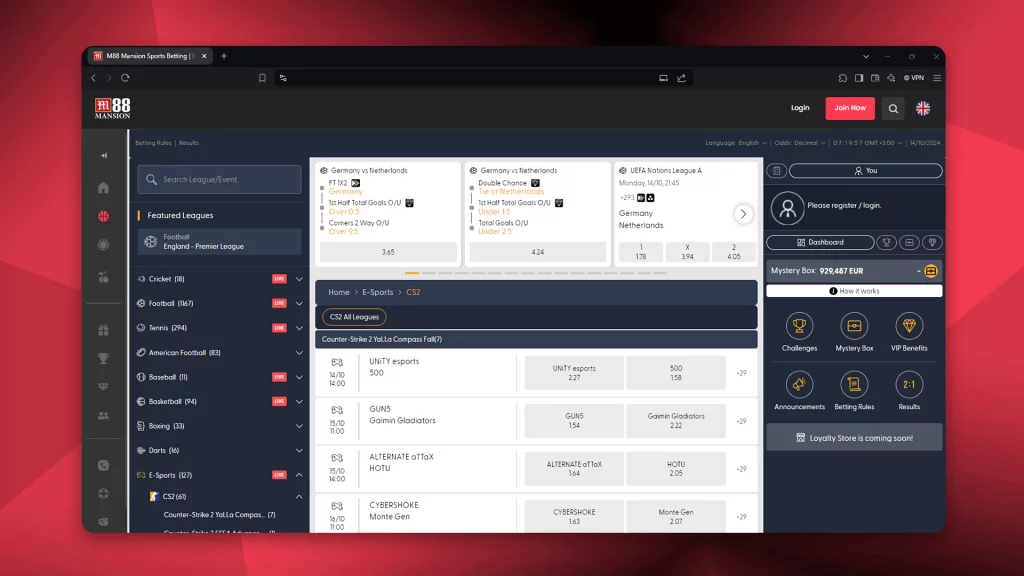Image resolution: width=1024 pixels, height=576 pixels.
Task: Open Counter-Strike 2 YaLLa Compass (7) league
Action: (x=219, y=515)
